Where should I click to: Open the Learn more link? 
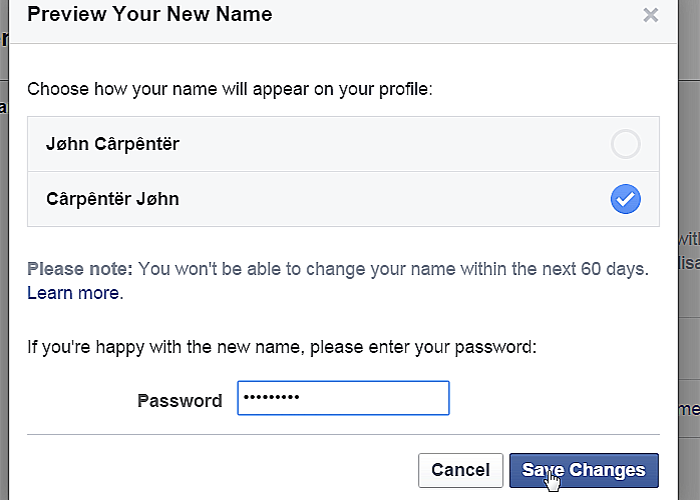point(74,293)
